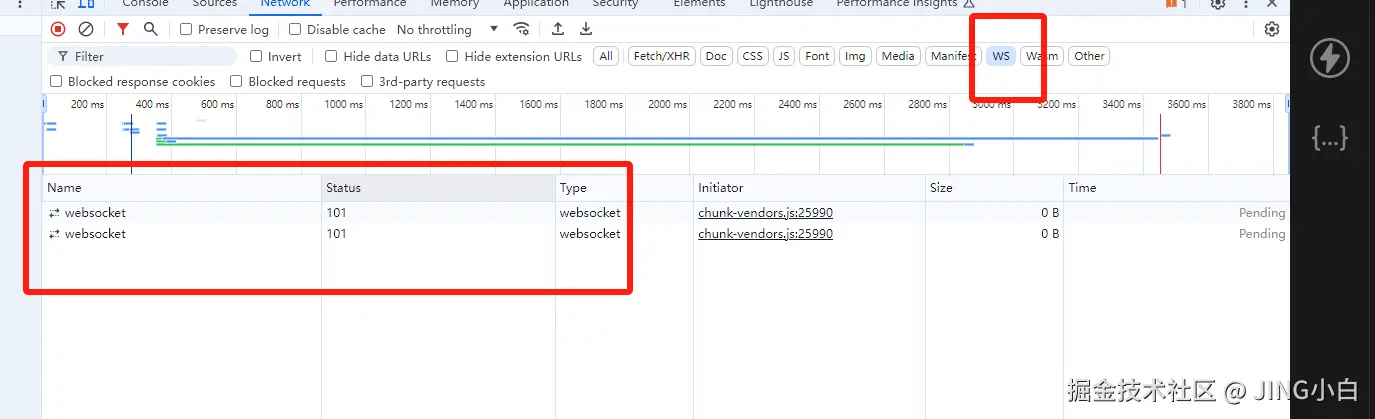Image resolution: width=1375 pixels, height=419 pixels.
Task: Check Blocked requests
Action: (236, 81)
